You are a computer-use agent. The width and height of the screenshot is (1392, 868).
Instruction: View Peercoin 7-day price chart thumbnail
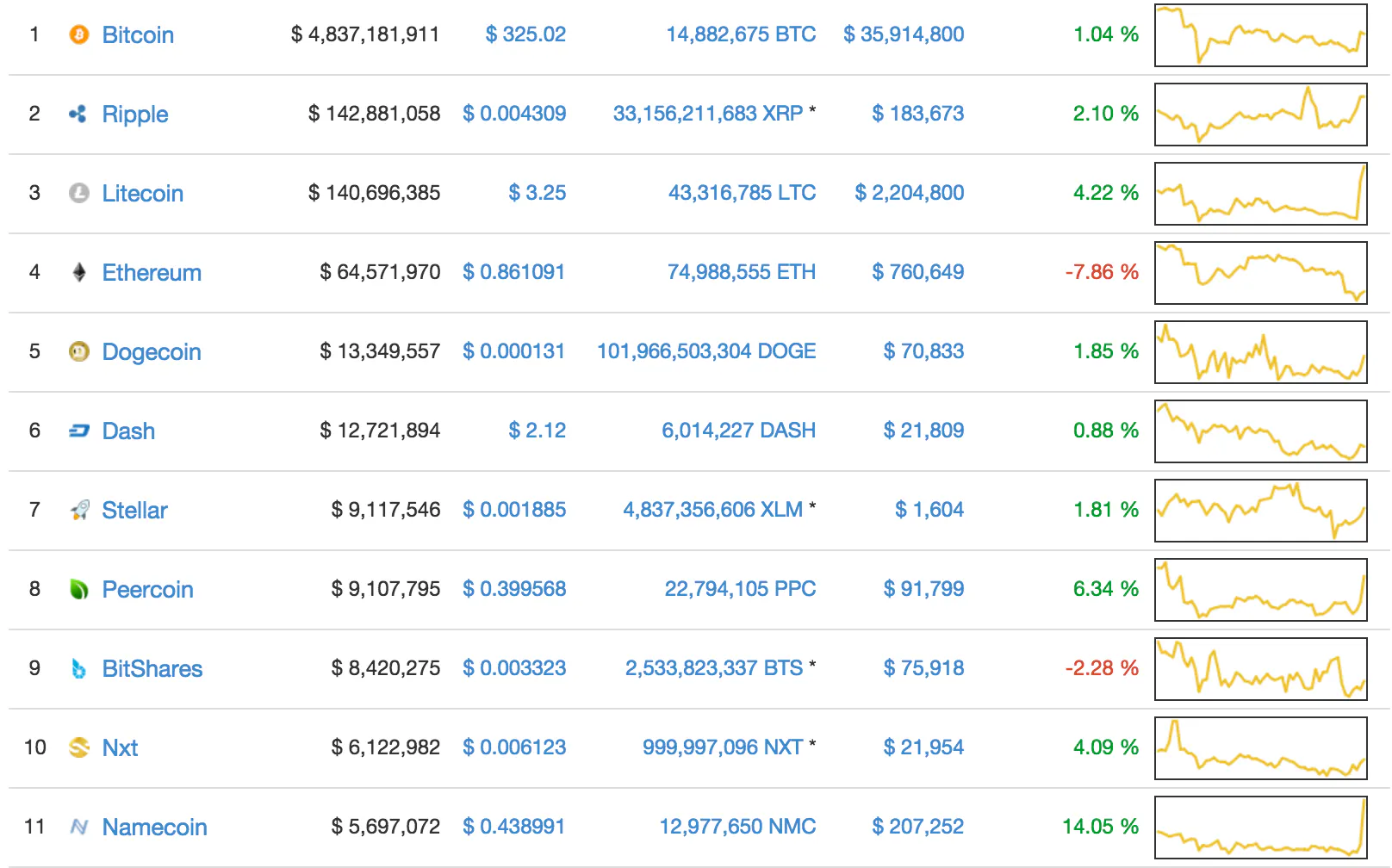[1261, 590]
